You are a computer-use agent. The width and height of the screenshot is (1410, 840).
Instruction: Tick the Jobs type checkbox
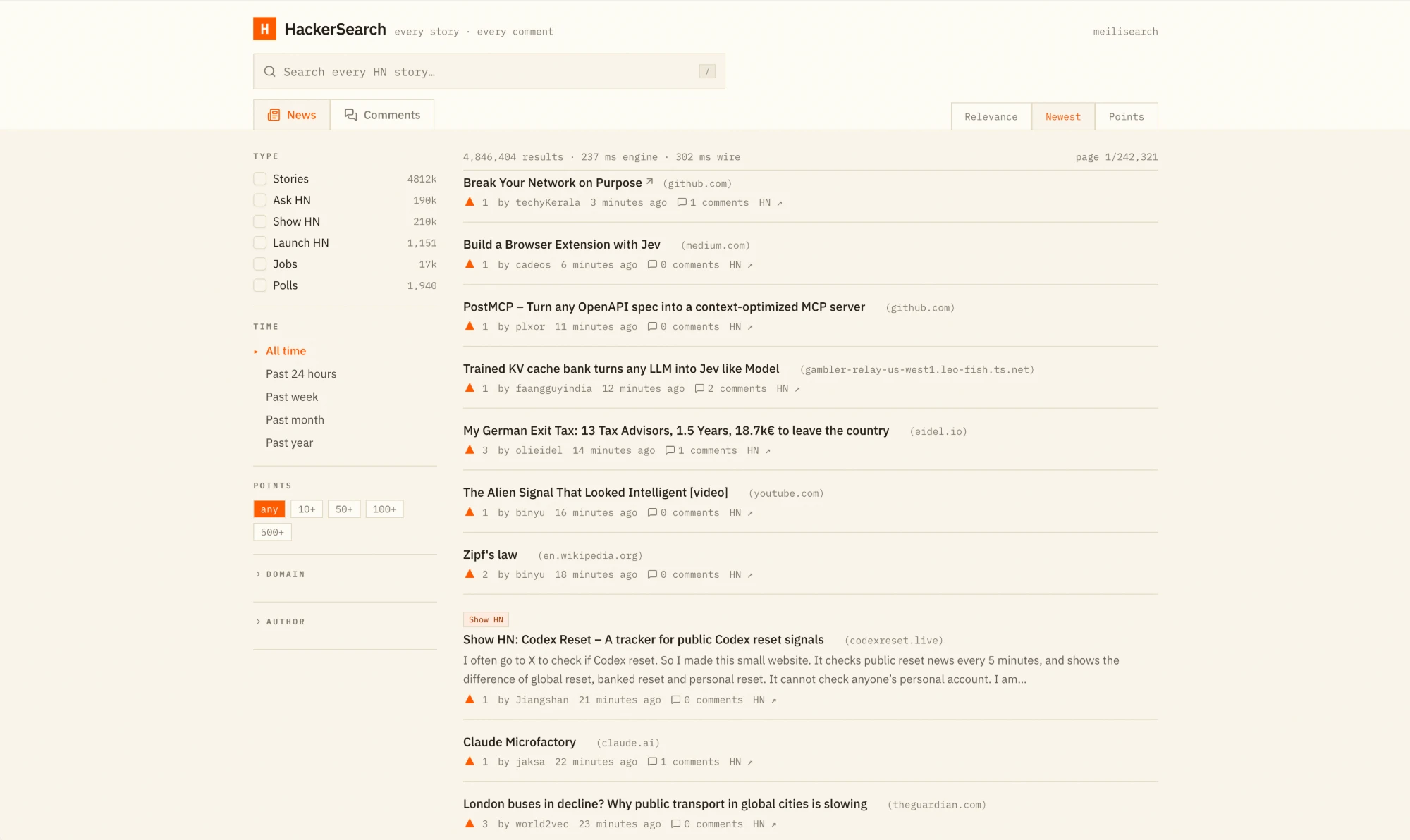click(260, 264)
